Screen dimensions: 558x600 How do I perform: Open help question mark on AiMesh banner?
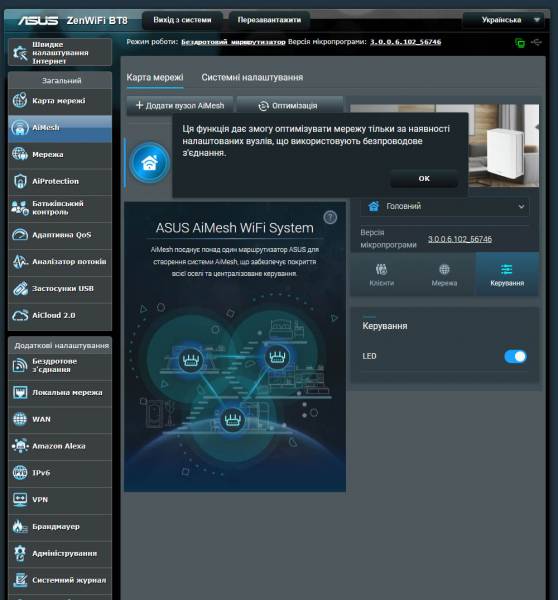[330, 217]
